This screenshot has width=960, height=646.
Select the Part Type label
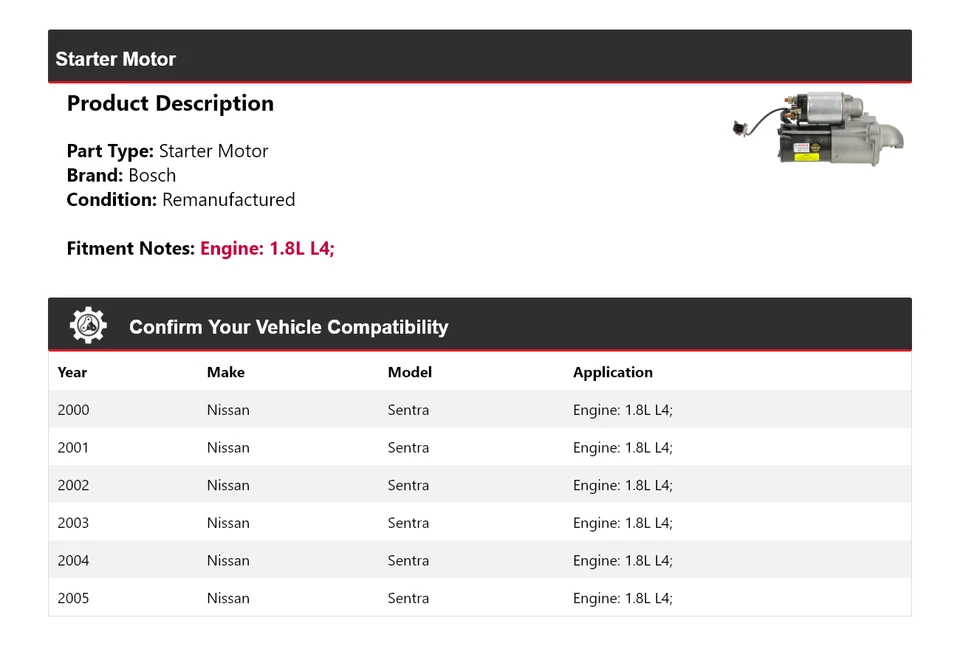110,151
